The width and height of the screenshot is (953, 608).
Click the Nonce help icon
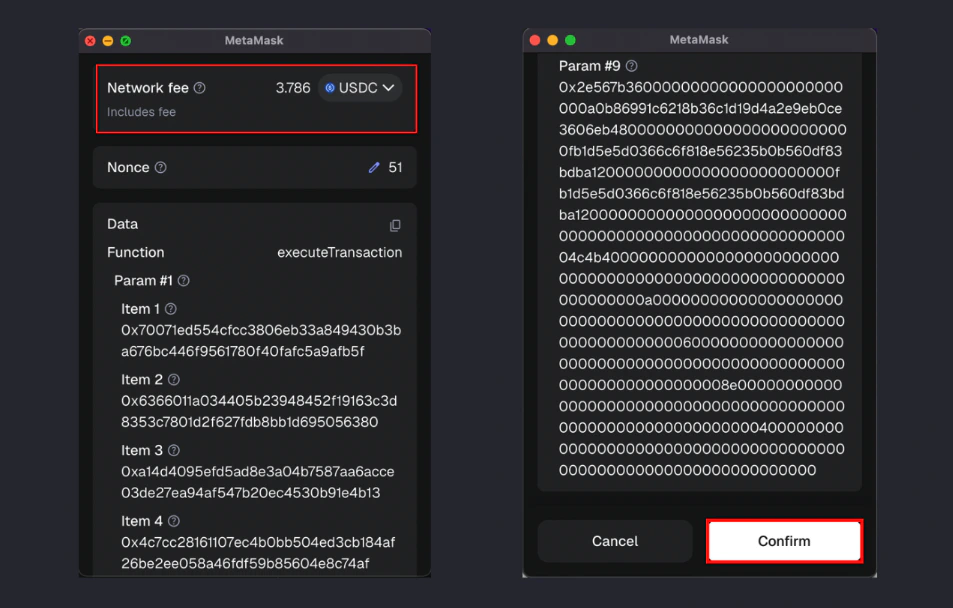[160, 167]
